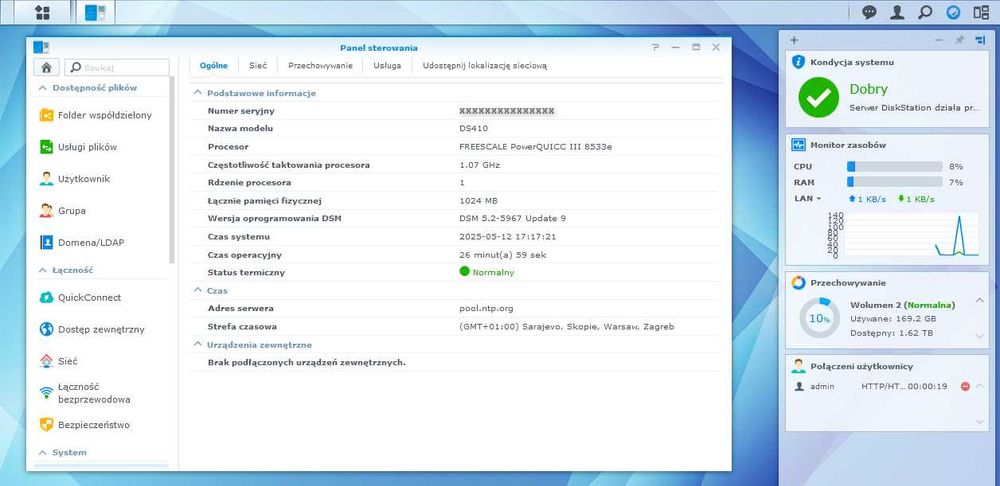Open the user options person icon

click(x=897, y=12)
